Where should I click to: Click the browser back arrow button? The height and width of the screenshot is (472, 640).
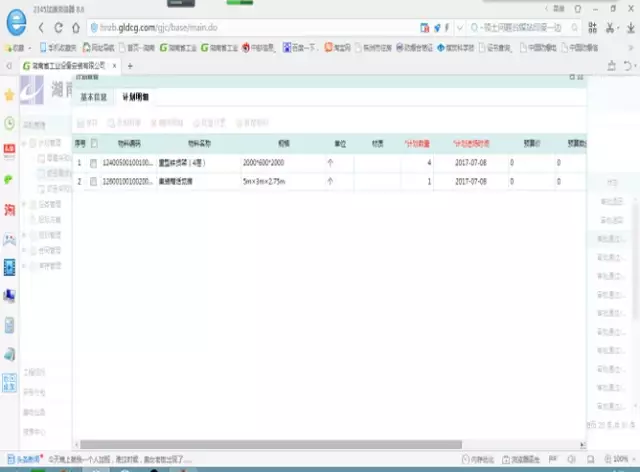coord(43,27)
